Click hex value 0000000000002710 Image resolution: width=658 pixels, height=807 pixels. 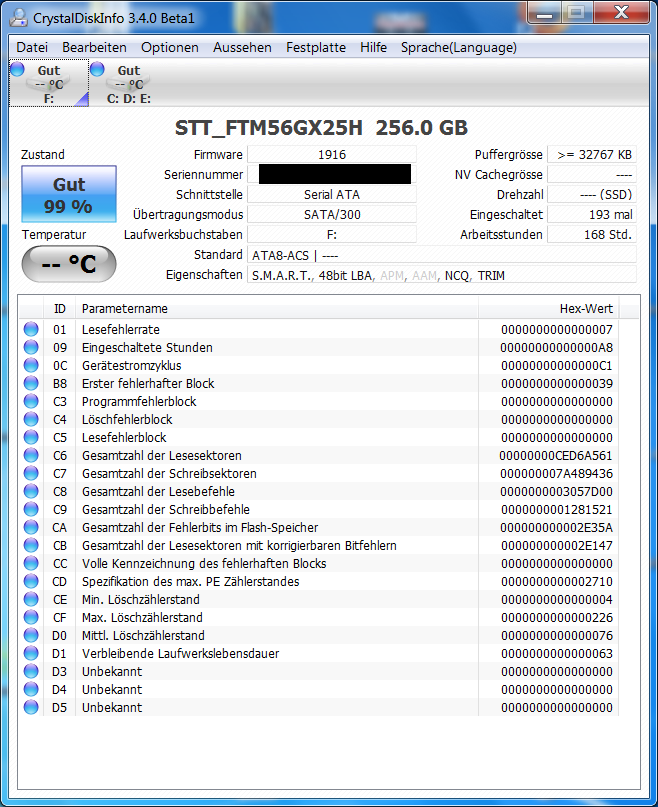pyautogui.click(x=557, y=582)
